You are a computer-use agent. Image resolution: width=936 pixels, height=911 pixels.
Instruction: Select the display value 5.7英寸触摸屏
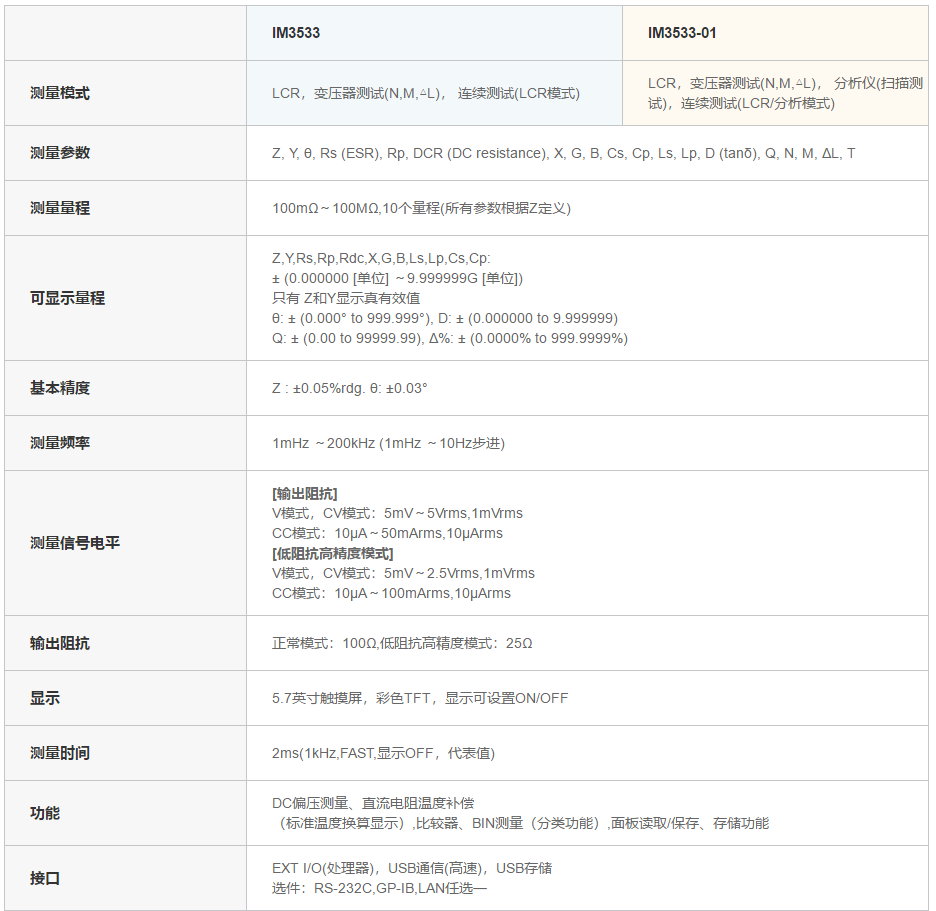coord(420,698)
